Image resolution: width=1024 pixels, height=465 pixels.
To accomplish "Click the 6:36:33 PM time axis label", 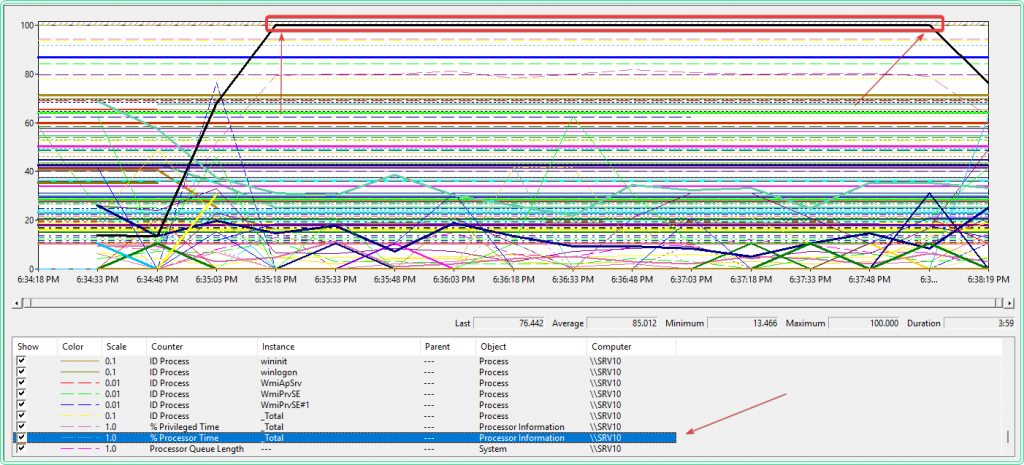I will pos(572,278).
